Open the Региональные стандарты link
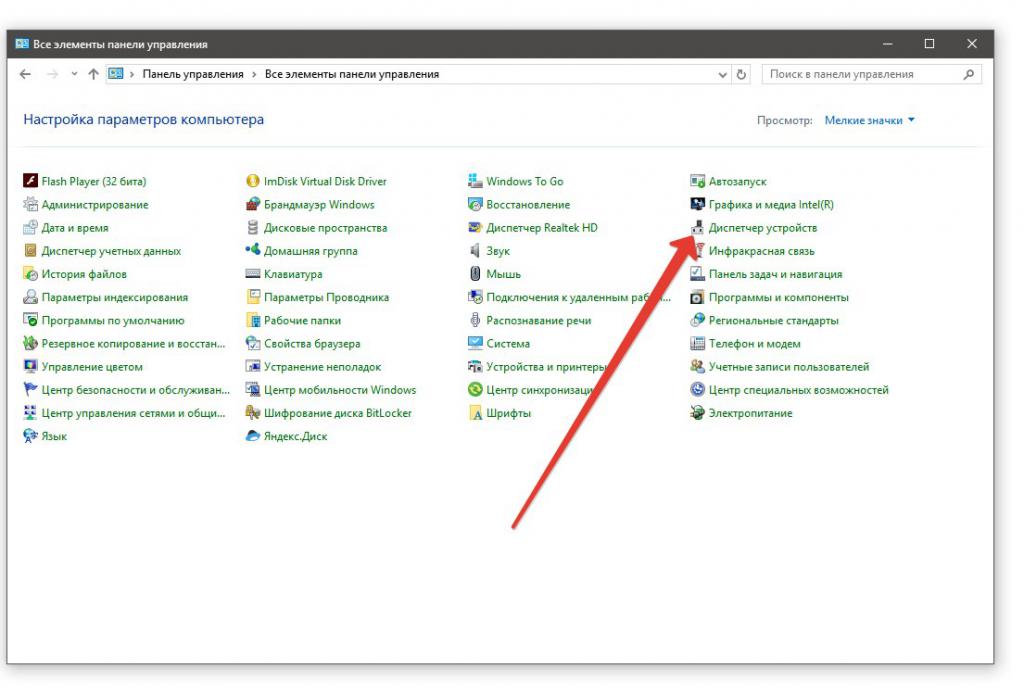The height and width of the screenshot is (694, 1024). click(773, 321)
